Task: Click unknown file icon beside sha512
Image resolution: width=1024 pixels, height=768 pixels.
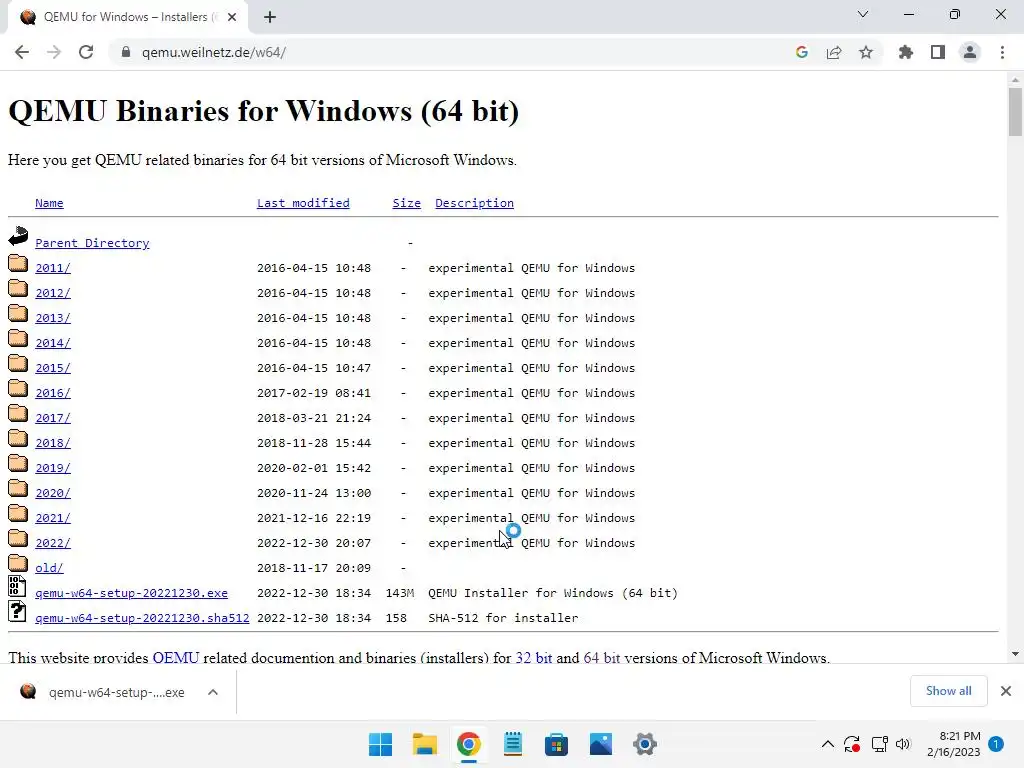Action: click(18, 611)
